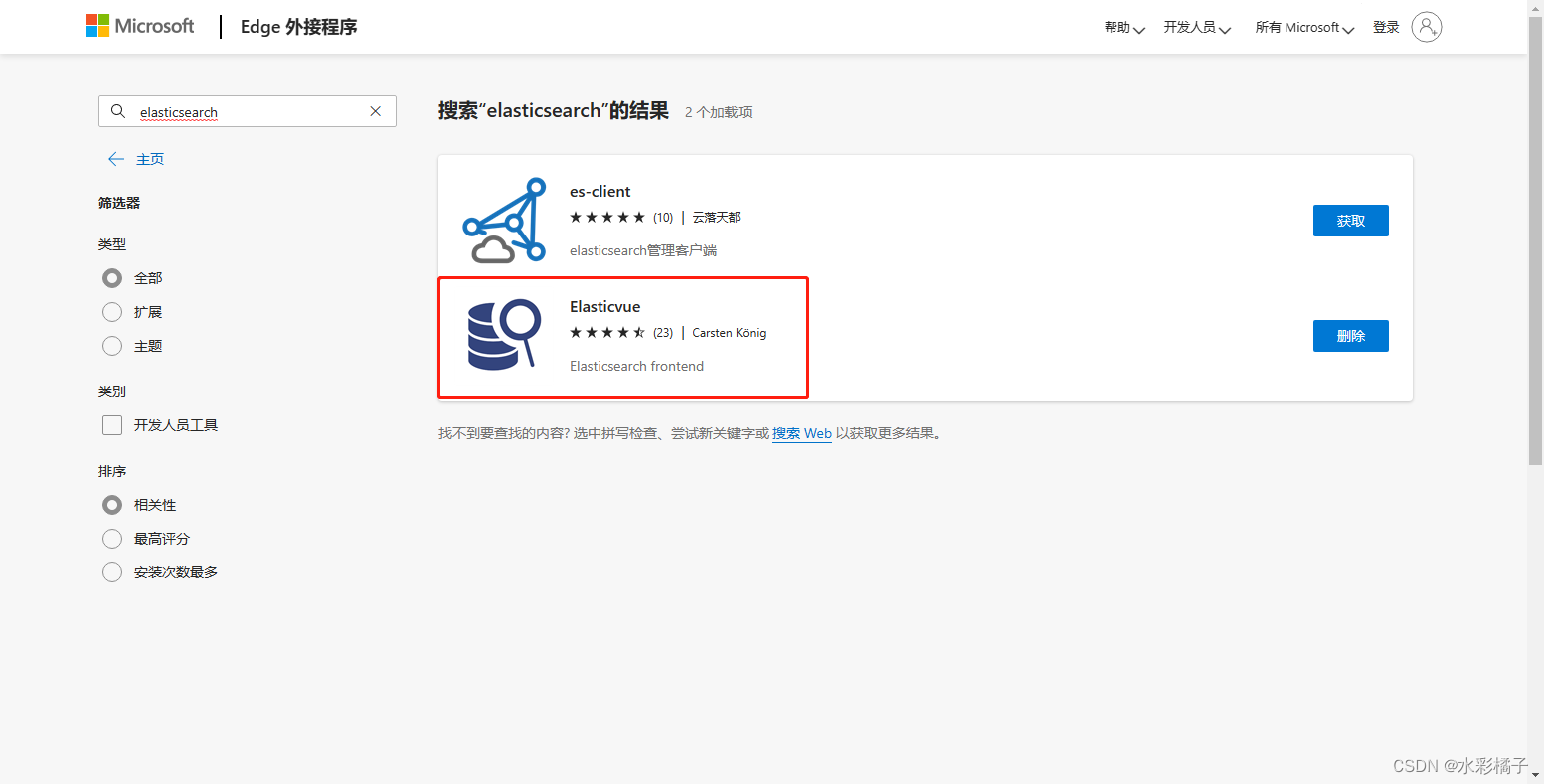Click publisher name 云落天都
The height and width of the screenshot is (784, 1544).
[716, 217]
